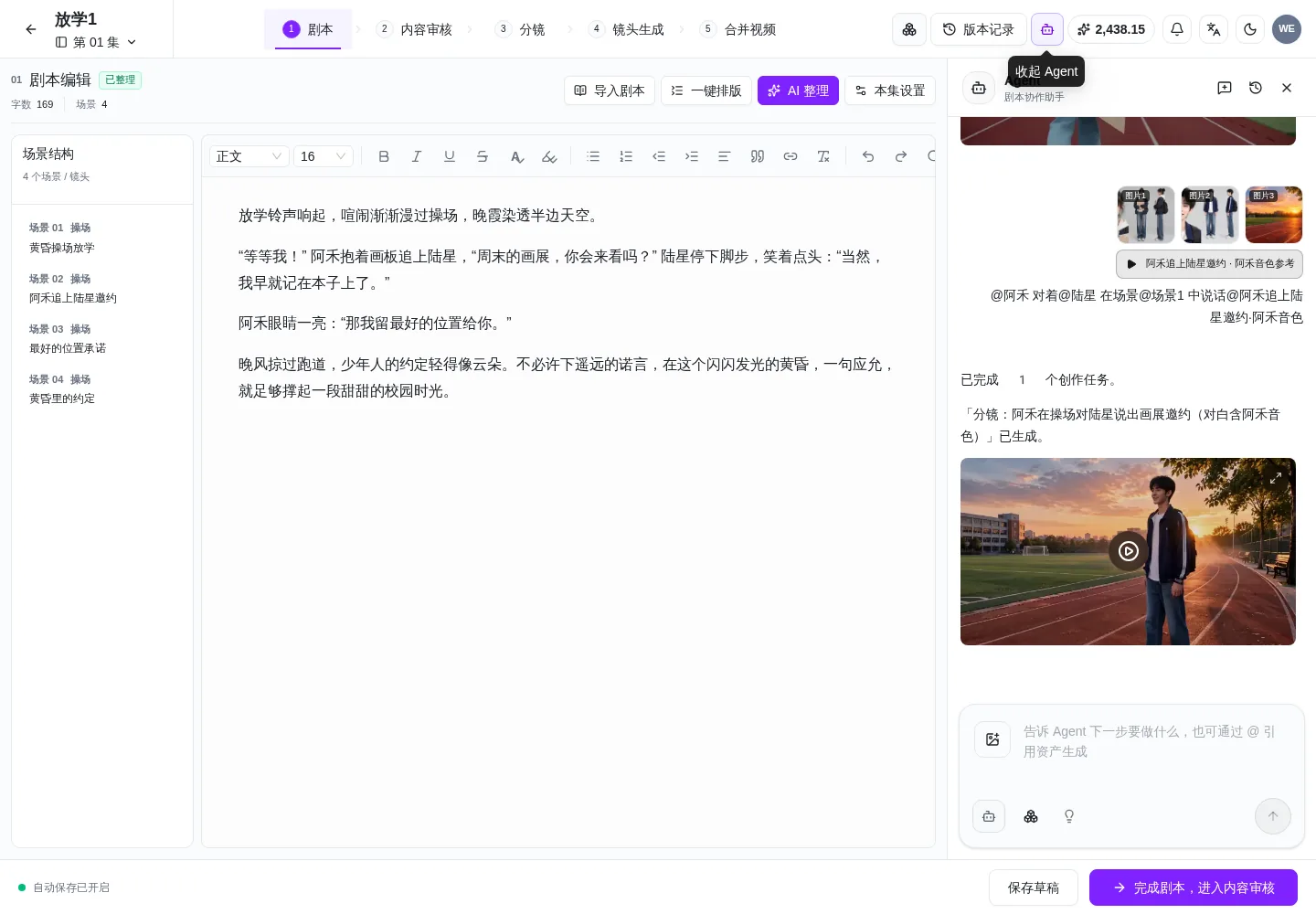Insert a bulleted list
The width and height of the screenshot is (1316, 914).
593,156
